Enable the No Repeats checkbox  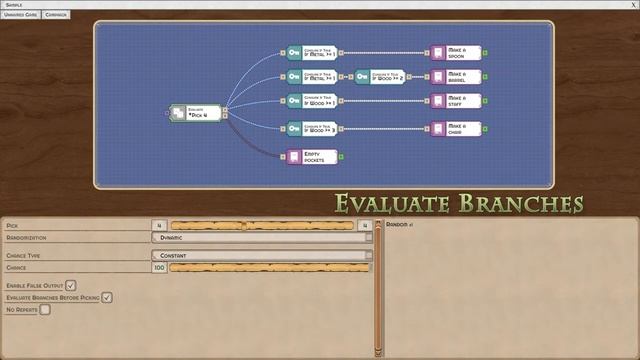pos(45,309)
